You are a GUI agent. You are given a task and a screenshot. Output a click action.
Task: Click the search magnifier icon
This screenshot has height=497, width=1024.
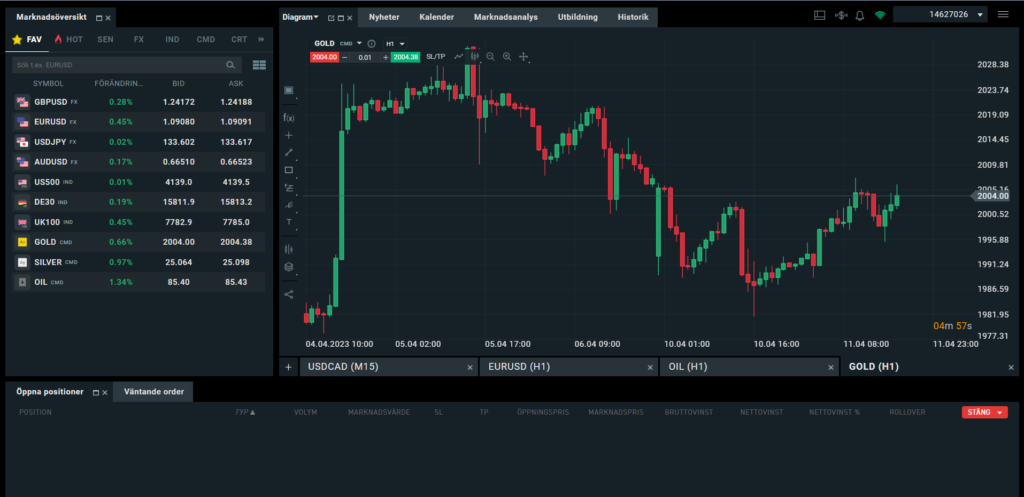pyautogui.click(x=231, y=65)
